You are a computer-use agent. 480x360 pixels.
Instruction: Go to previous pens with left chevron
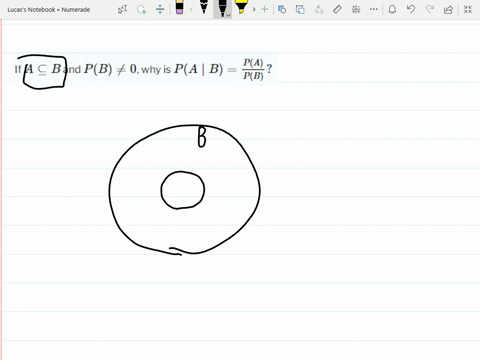191,9
